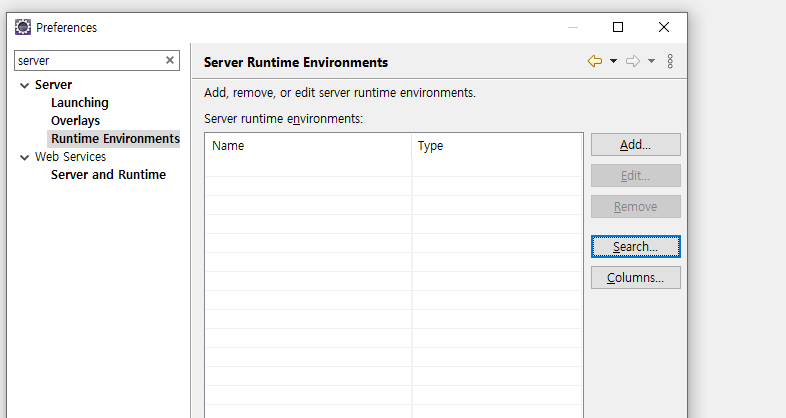Image resolution: width=786 pixels, height=418 pixels.
Task: Select the Server tree item
Action: pyautogui.click(x=53, y=85)
